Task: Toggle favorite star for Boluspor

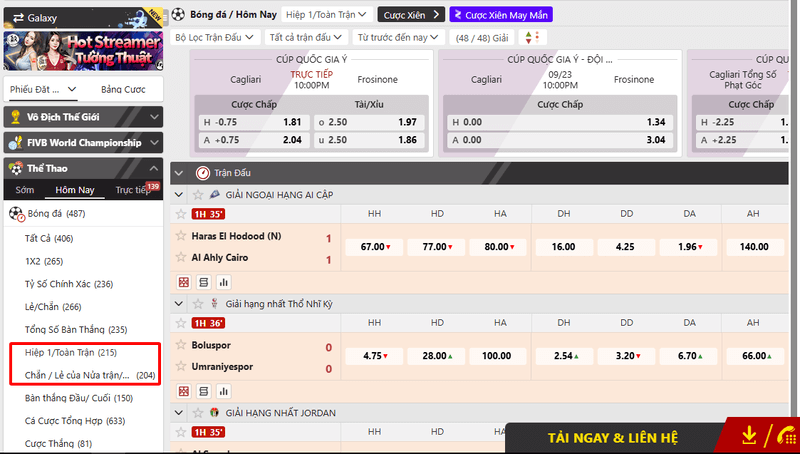Action: pos(181,347)
